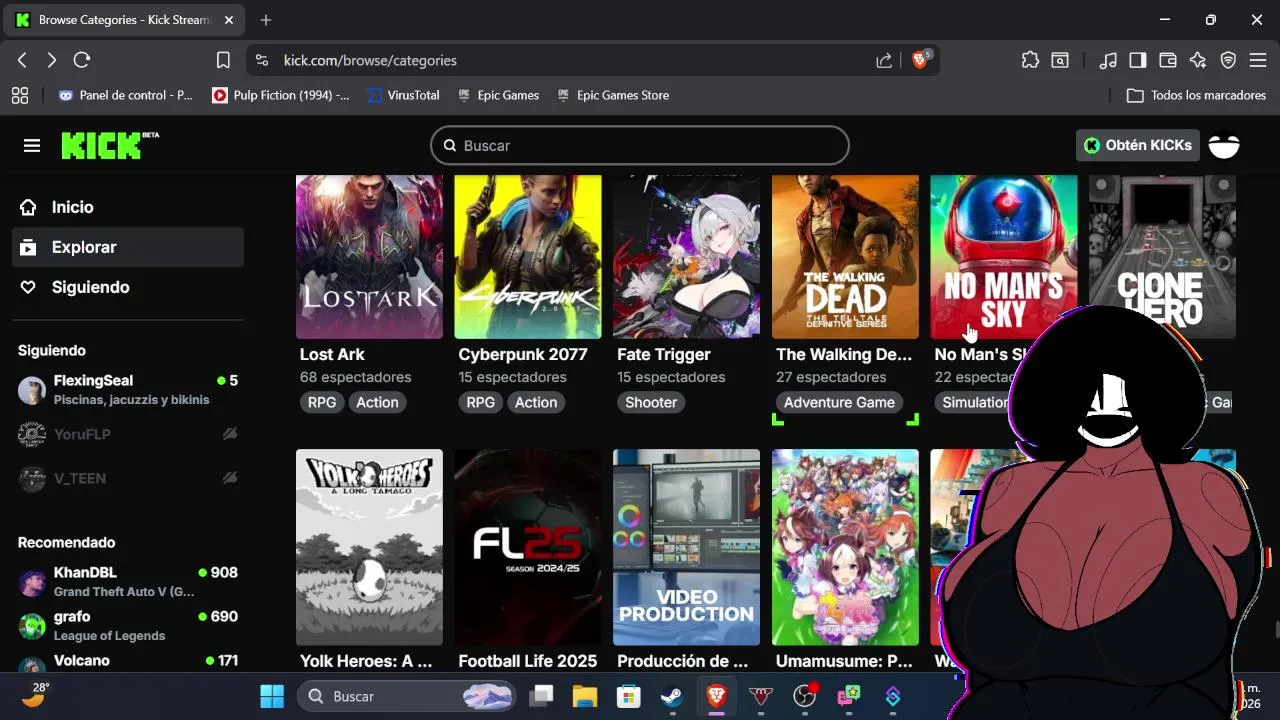Viewport: 1280px width, 720px height.
Task: Select Explorar in the sidebar
Action: tap(128, 247)
